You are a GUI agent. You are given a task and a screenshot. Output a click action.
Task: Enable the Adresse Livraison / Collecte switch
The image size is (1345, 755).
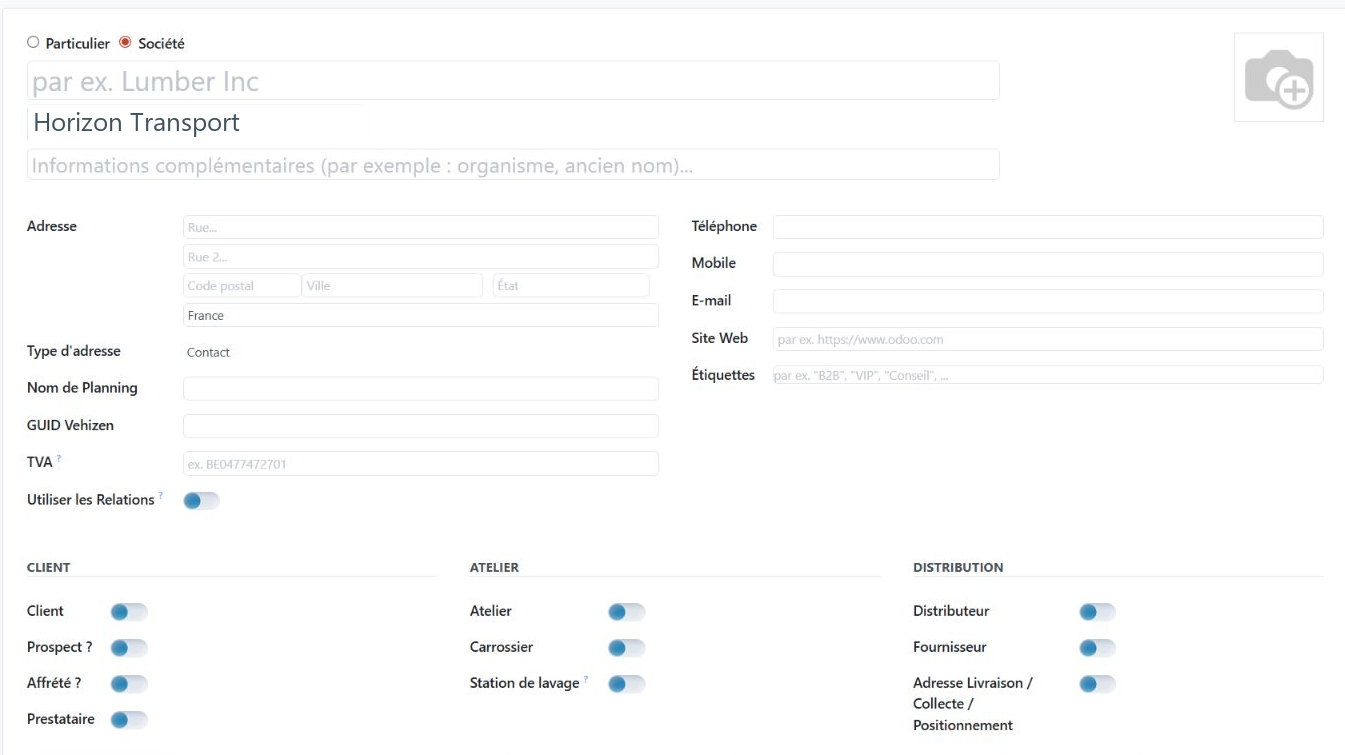pyautogui.click(x=1097, y=684)
